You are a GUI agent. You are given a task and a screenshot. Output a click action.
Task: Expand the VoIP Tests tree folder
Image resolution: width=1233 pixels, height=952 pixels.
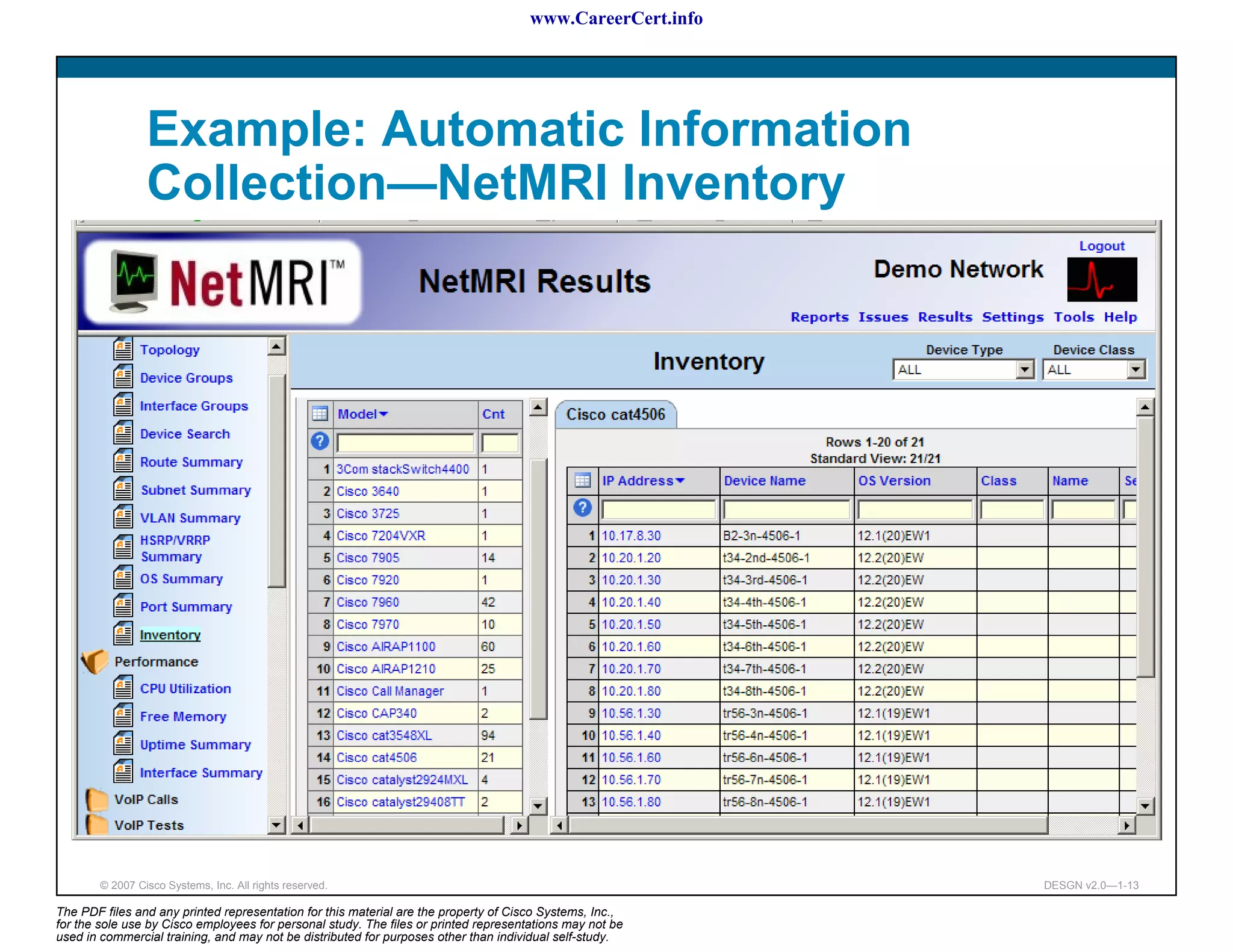pos(96,825)
